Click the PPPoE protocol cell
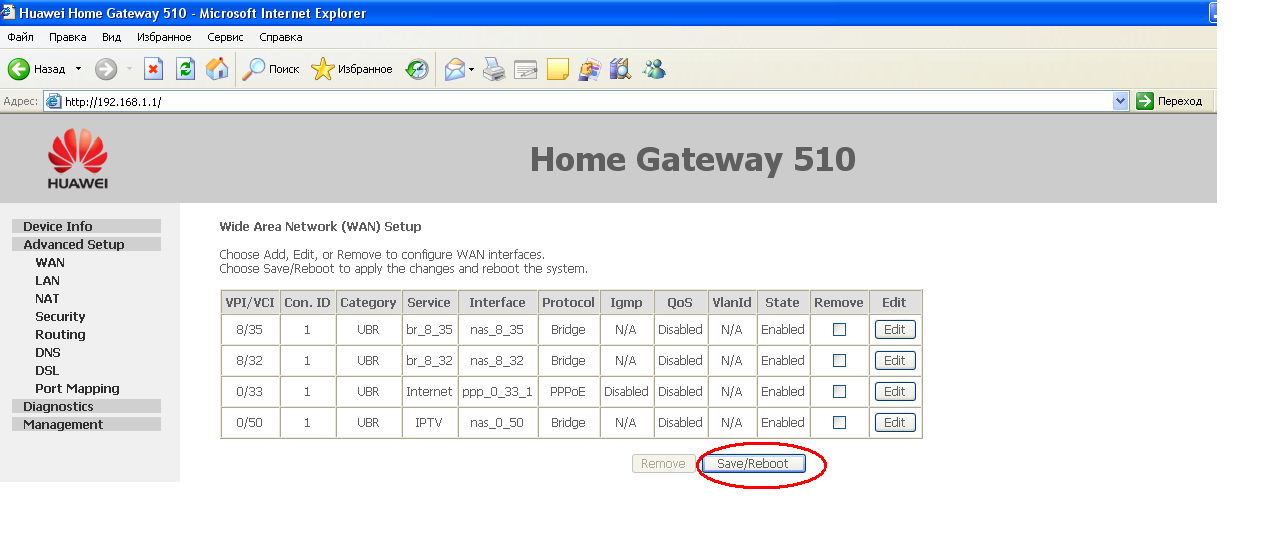This screenshot has height=551, width=1280. point(568,391)
